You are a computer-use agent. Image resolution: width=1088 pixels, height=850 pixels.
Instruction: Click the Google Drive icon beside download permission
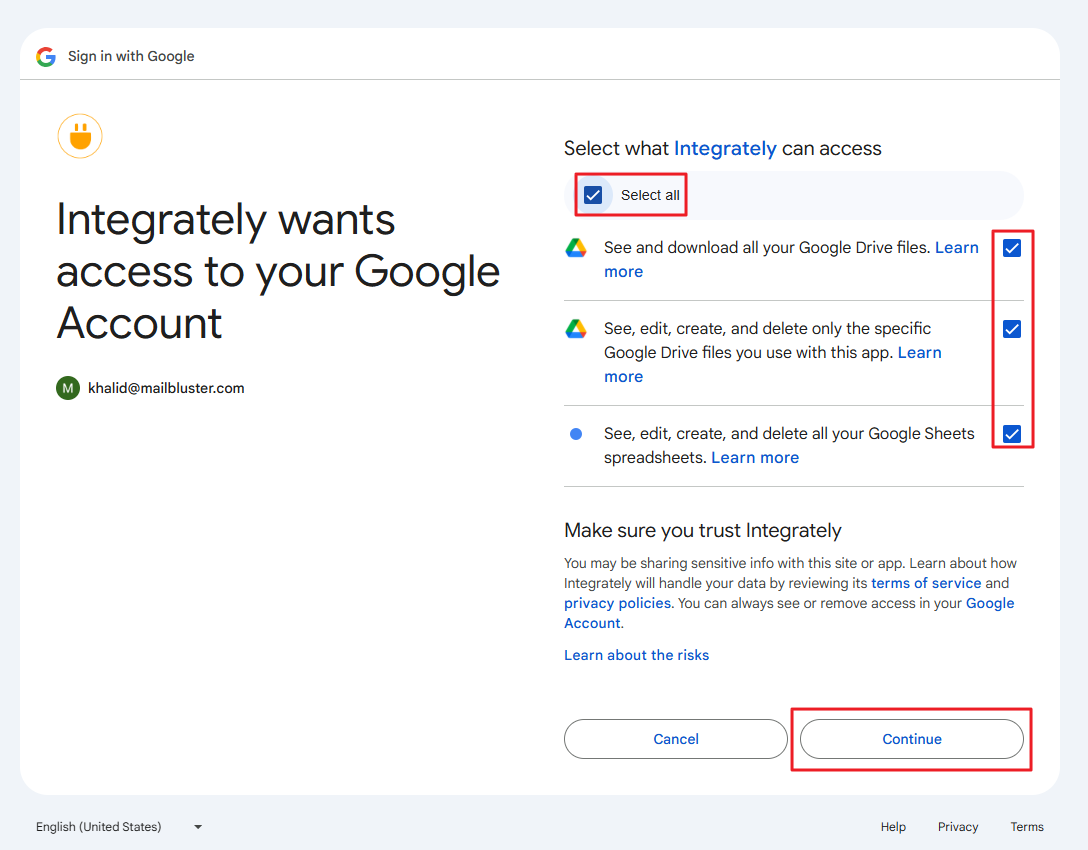(576, 248)
